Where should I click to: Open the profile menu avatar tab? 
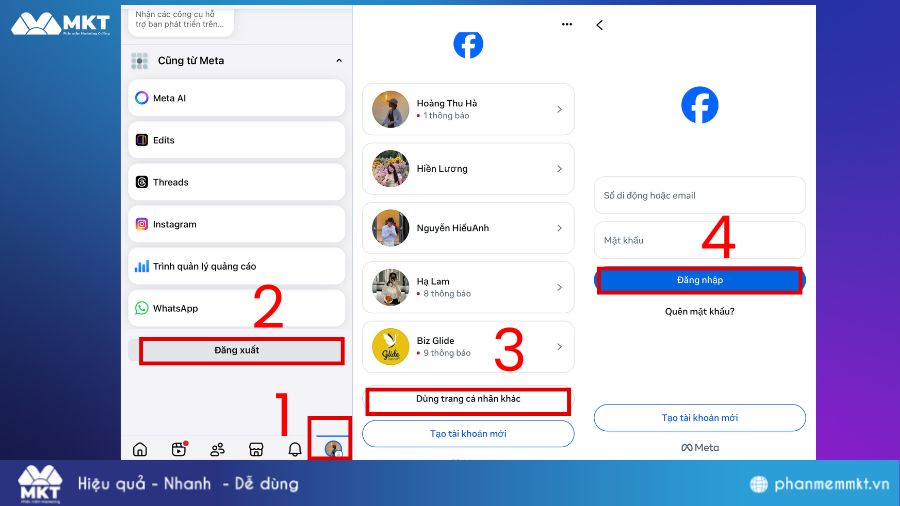(x=333, y=449)
